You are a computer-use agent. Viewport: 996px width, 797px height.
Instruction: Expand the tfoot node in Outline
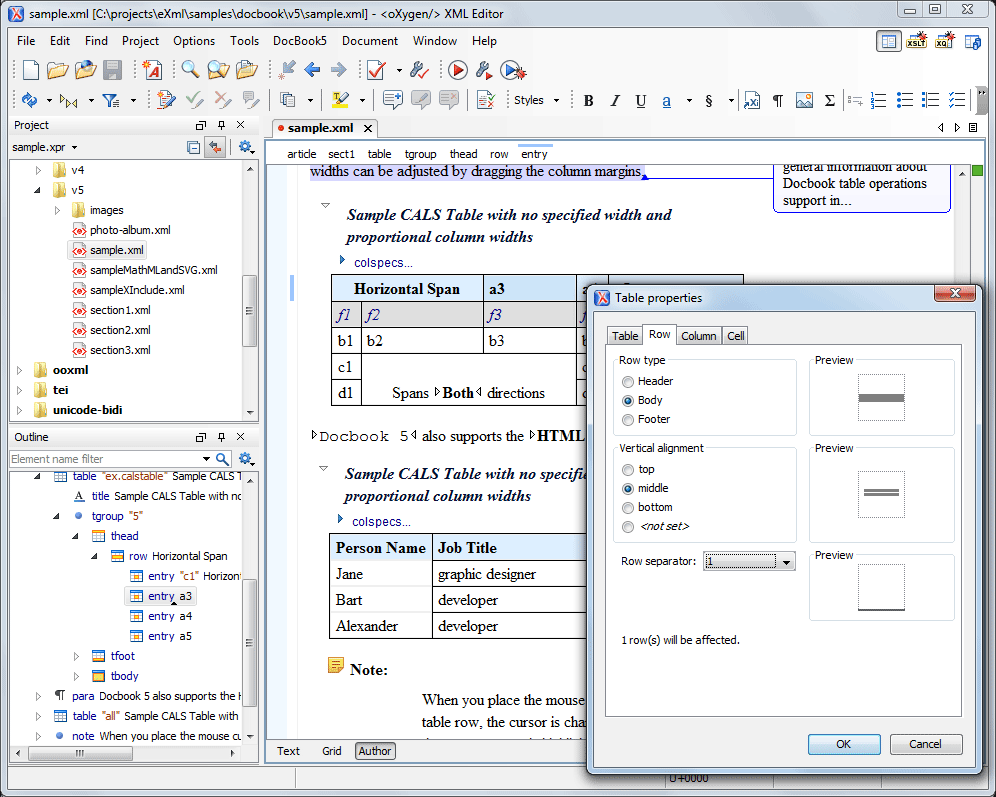(76, 656)
